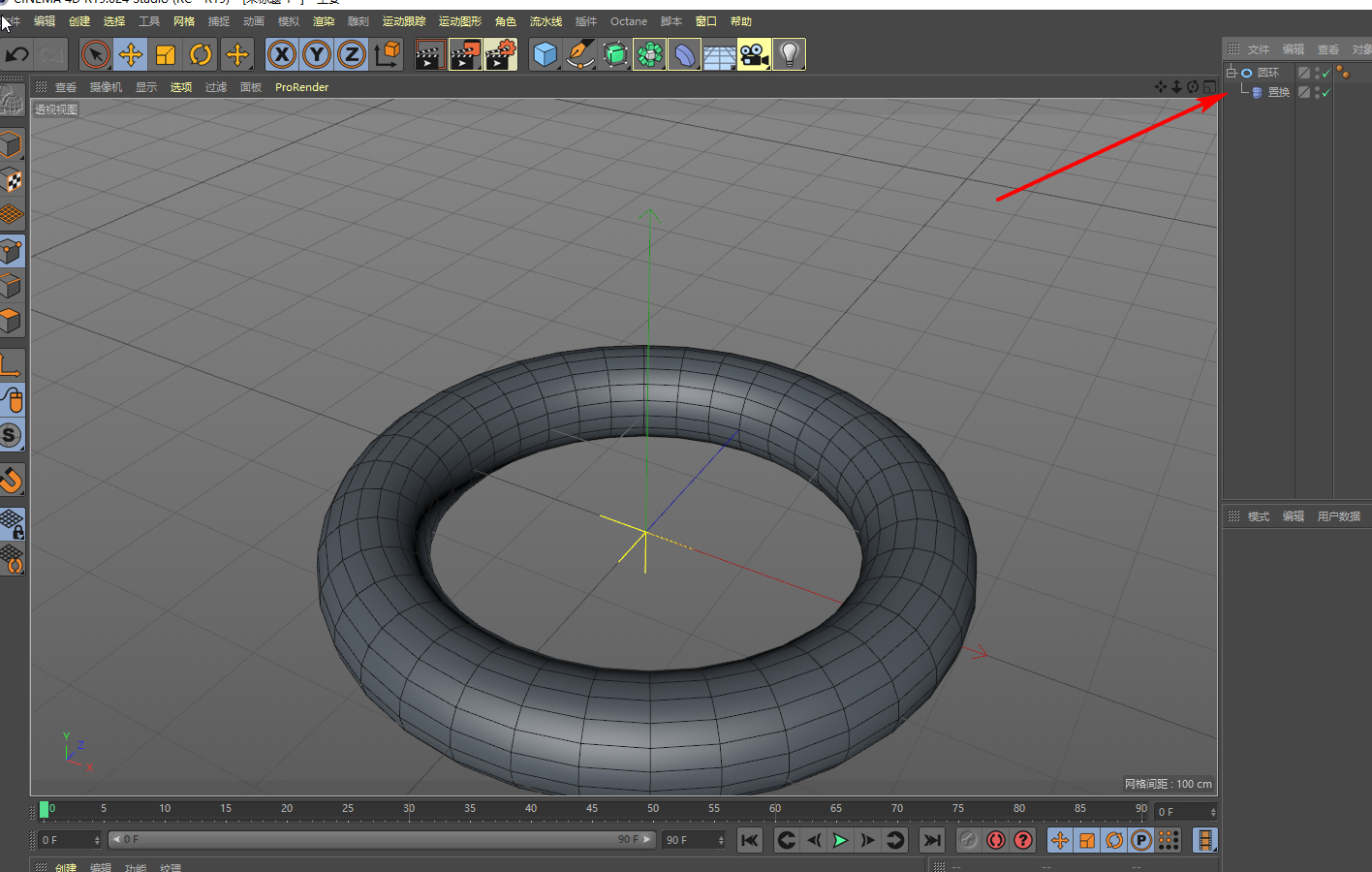Open the Bend deformer icon
Screen dimensions: 1372x872
tap(684, 54)
